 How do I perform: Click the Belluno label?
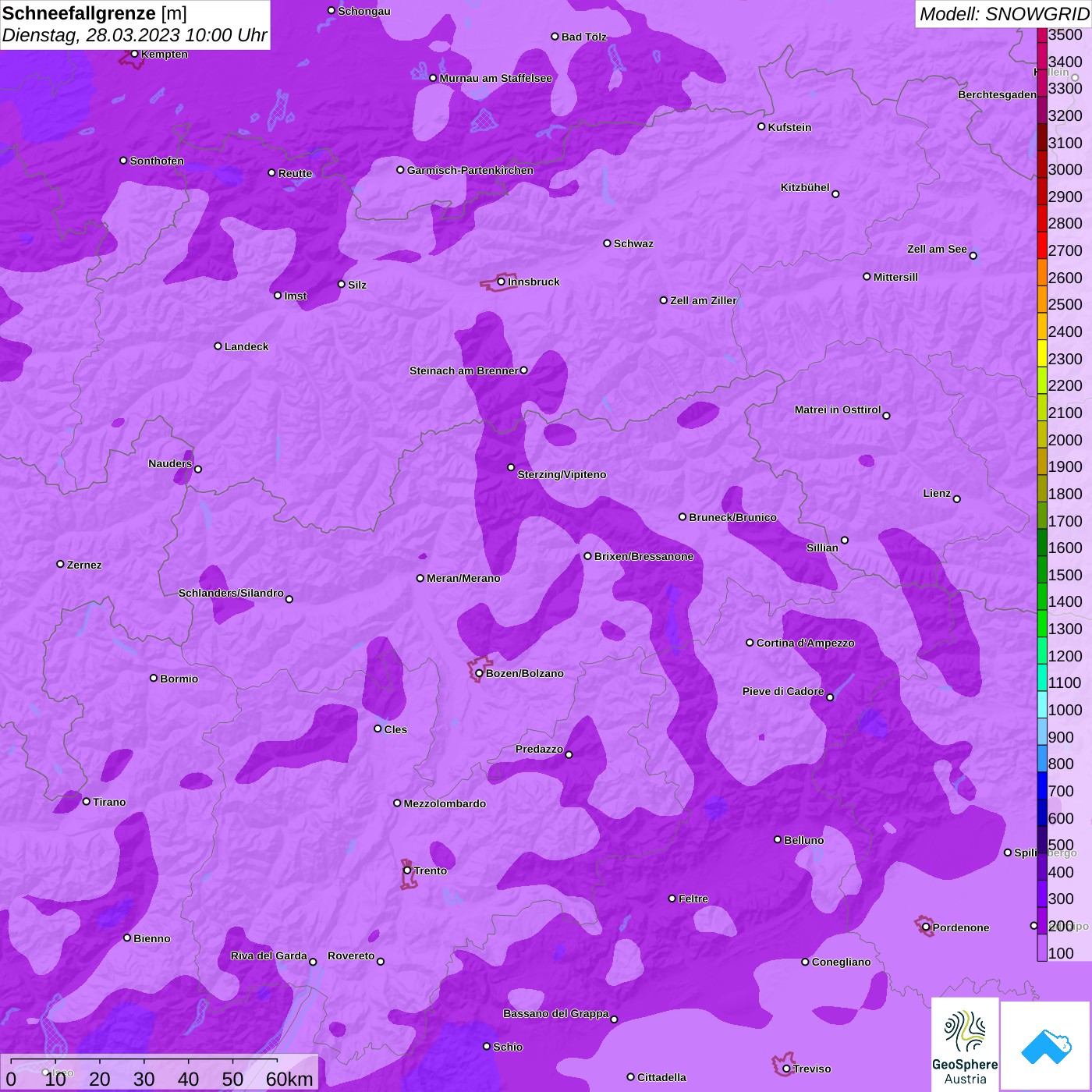[x=803, y=840]
